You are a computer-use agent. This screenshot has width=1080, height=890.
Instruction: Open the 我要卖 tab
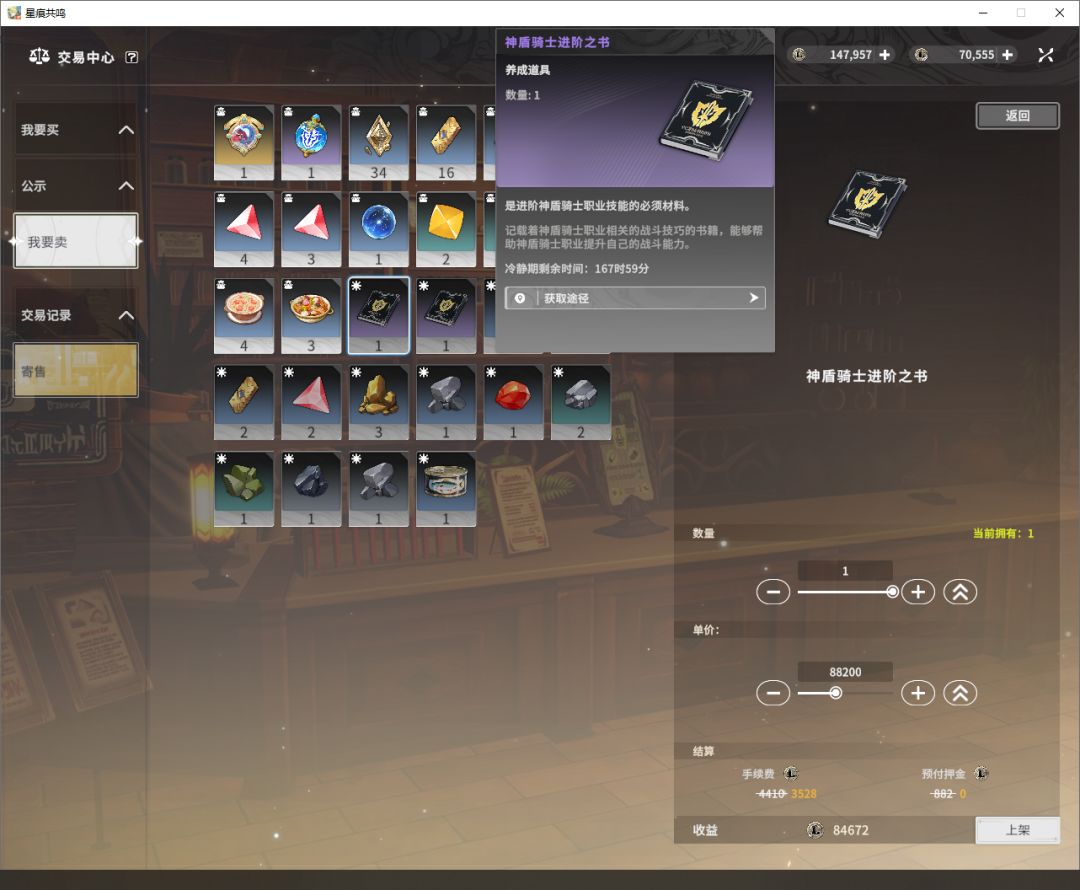76,242
